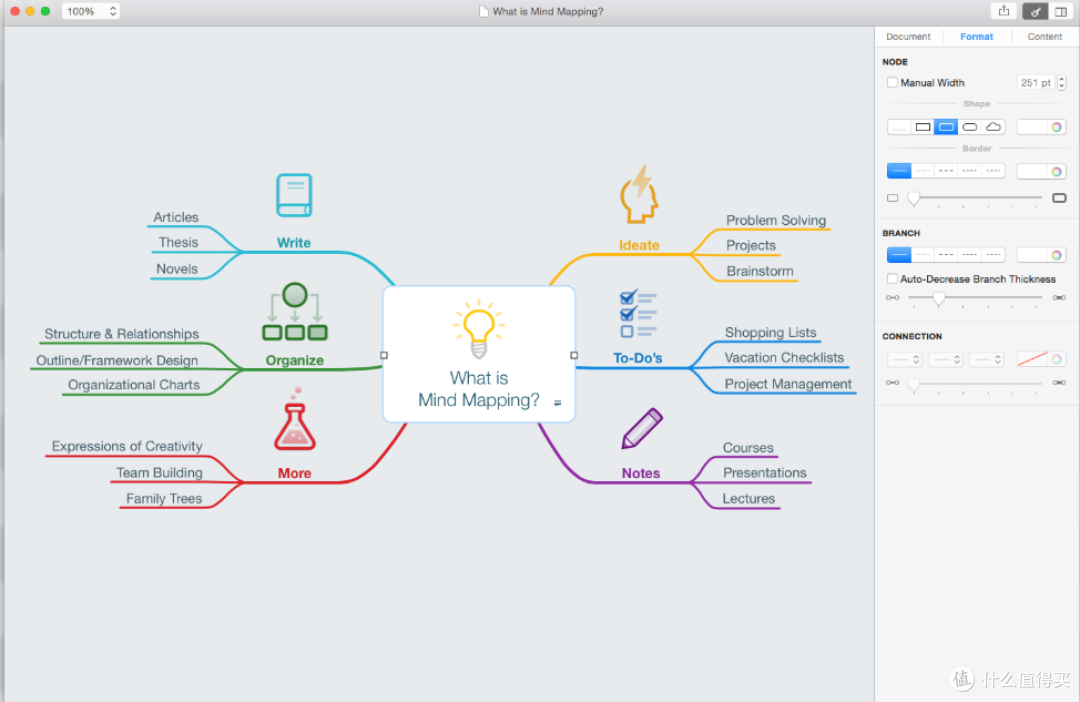Select the Write branch node
The height and width of the screenshot is (702, 1080).
tap(294, 242)
